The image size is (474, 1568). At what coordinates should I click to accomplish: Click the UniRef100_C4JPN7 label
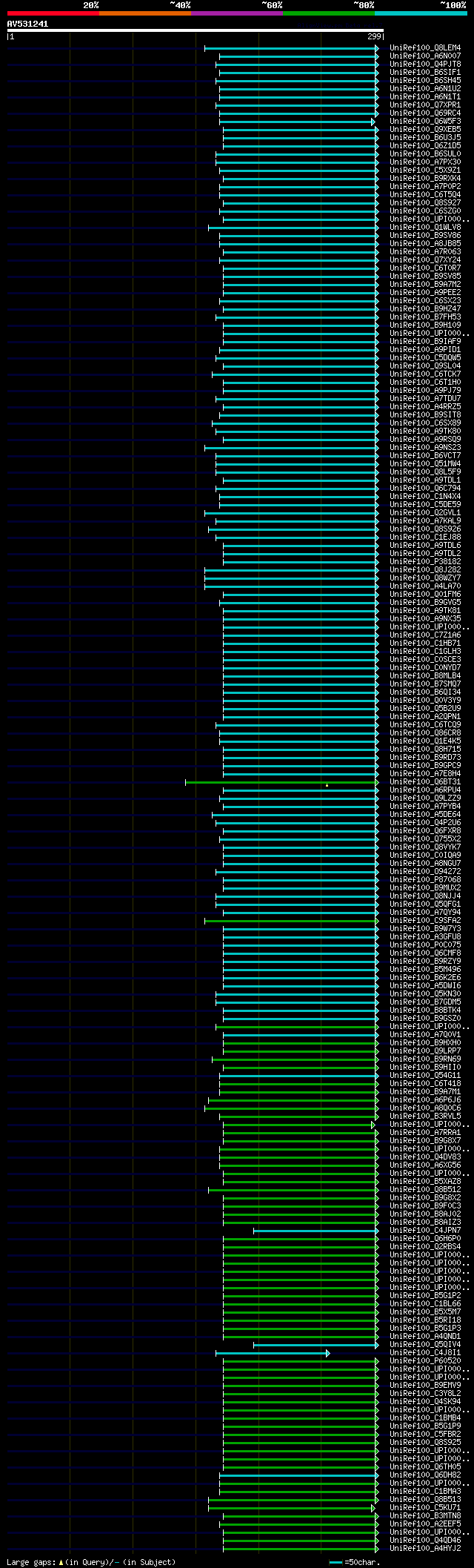point(425,1231)
